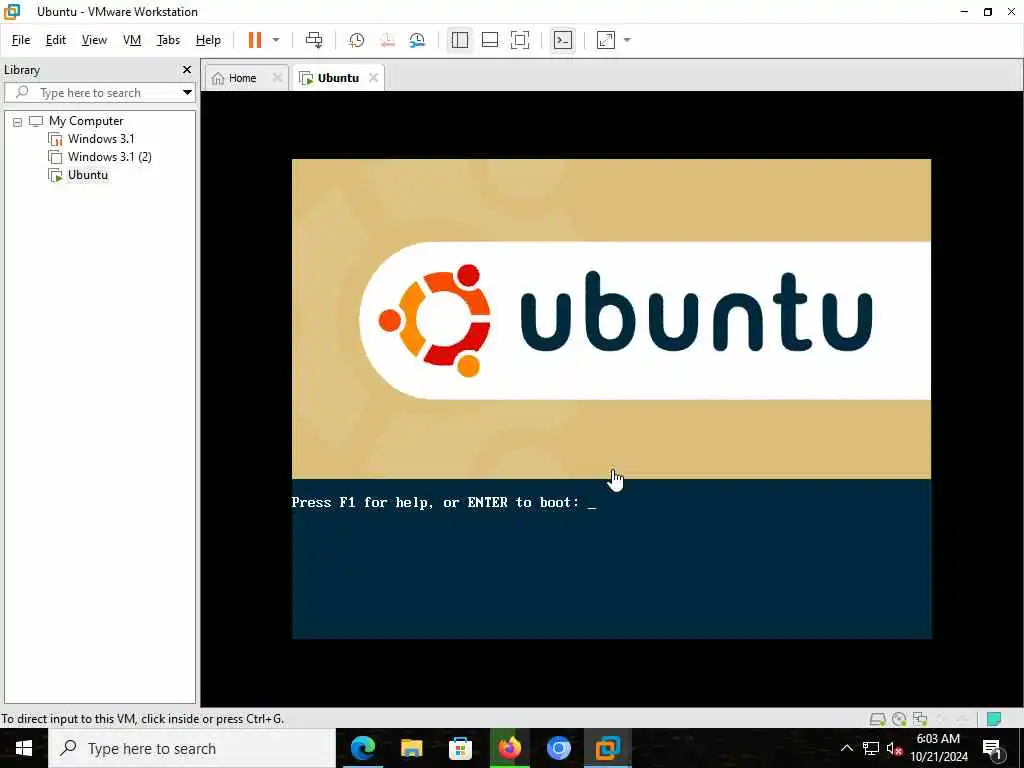1024x768 pixels.
Task: Click the message log status icon
Action: coord(994,719)
